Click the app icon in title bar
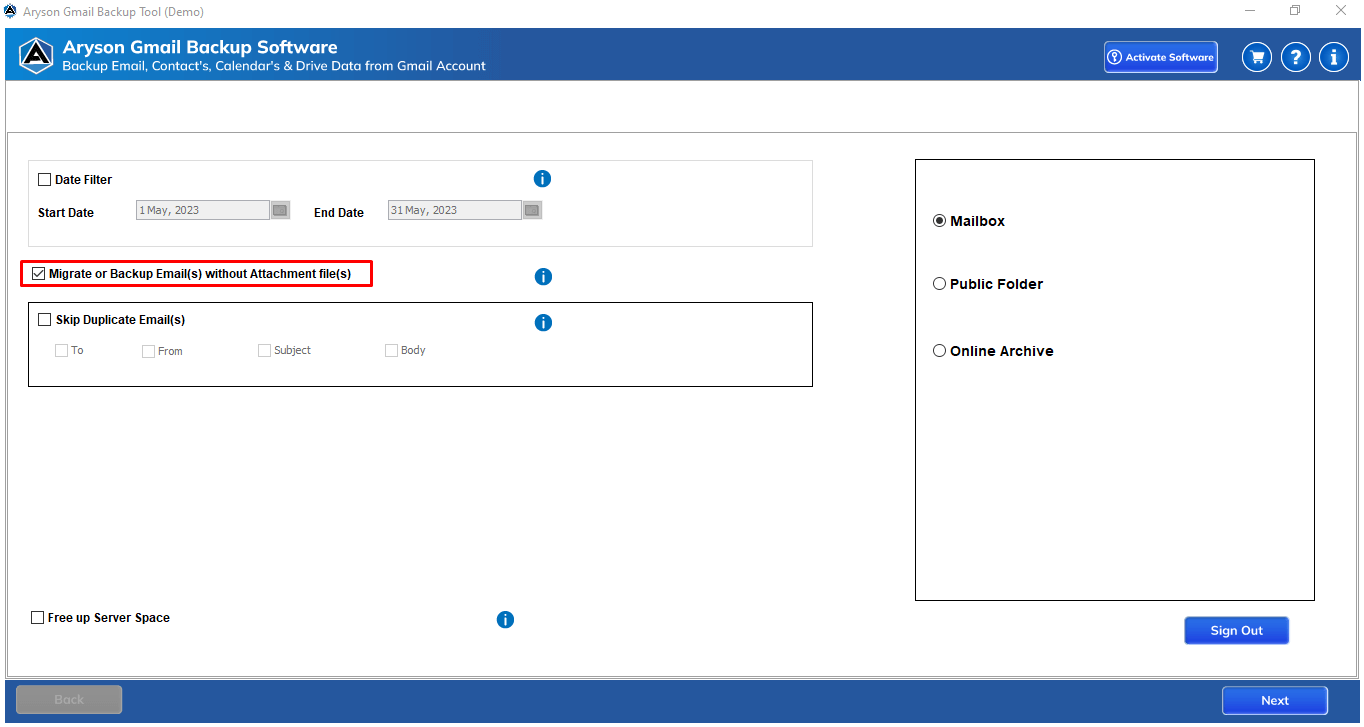This screenshot has height=727, width=1364. (10, 11)
